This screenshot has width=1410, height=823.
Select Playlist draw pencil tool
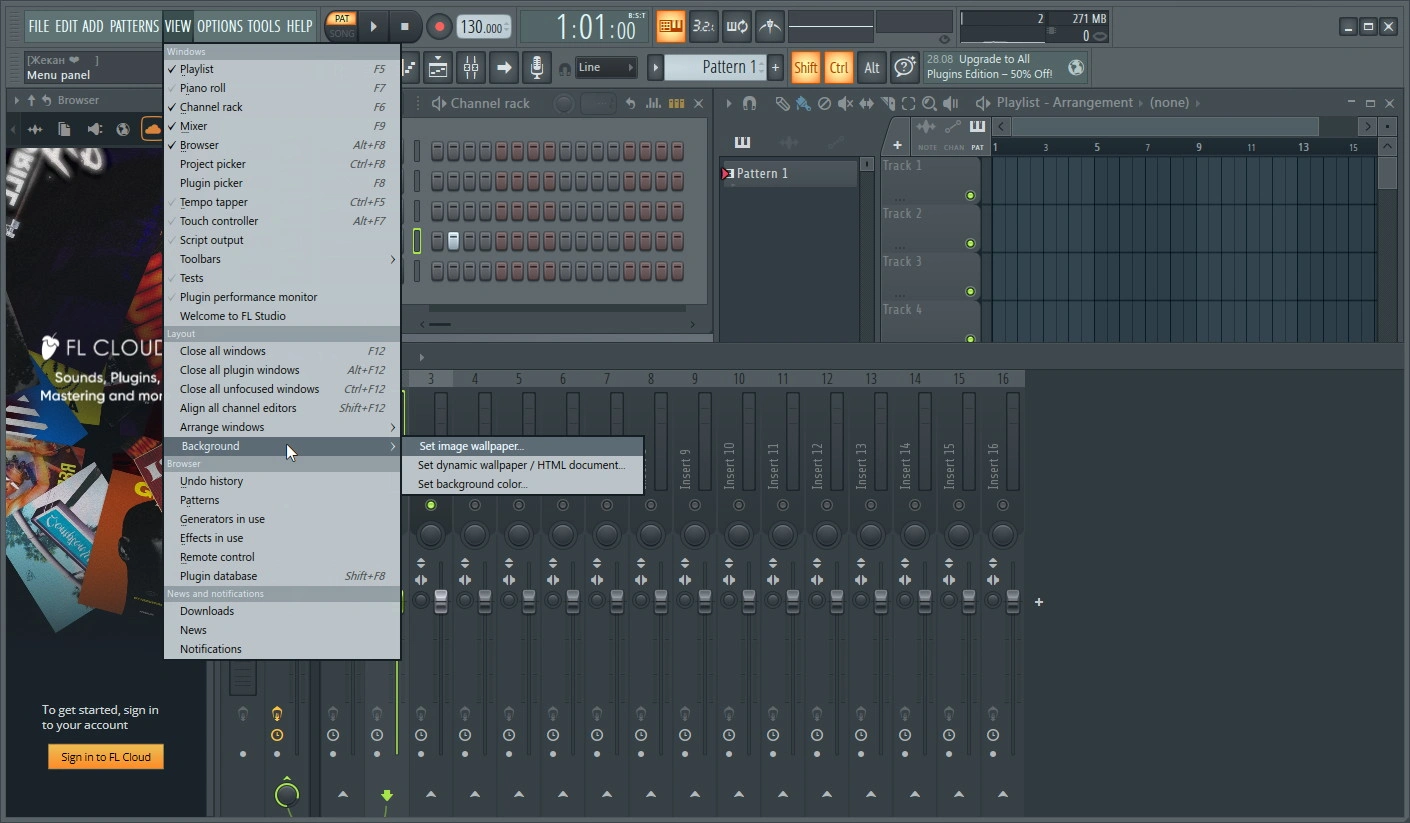[x=782, y=103]
